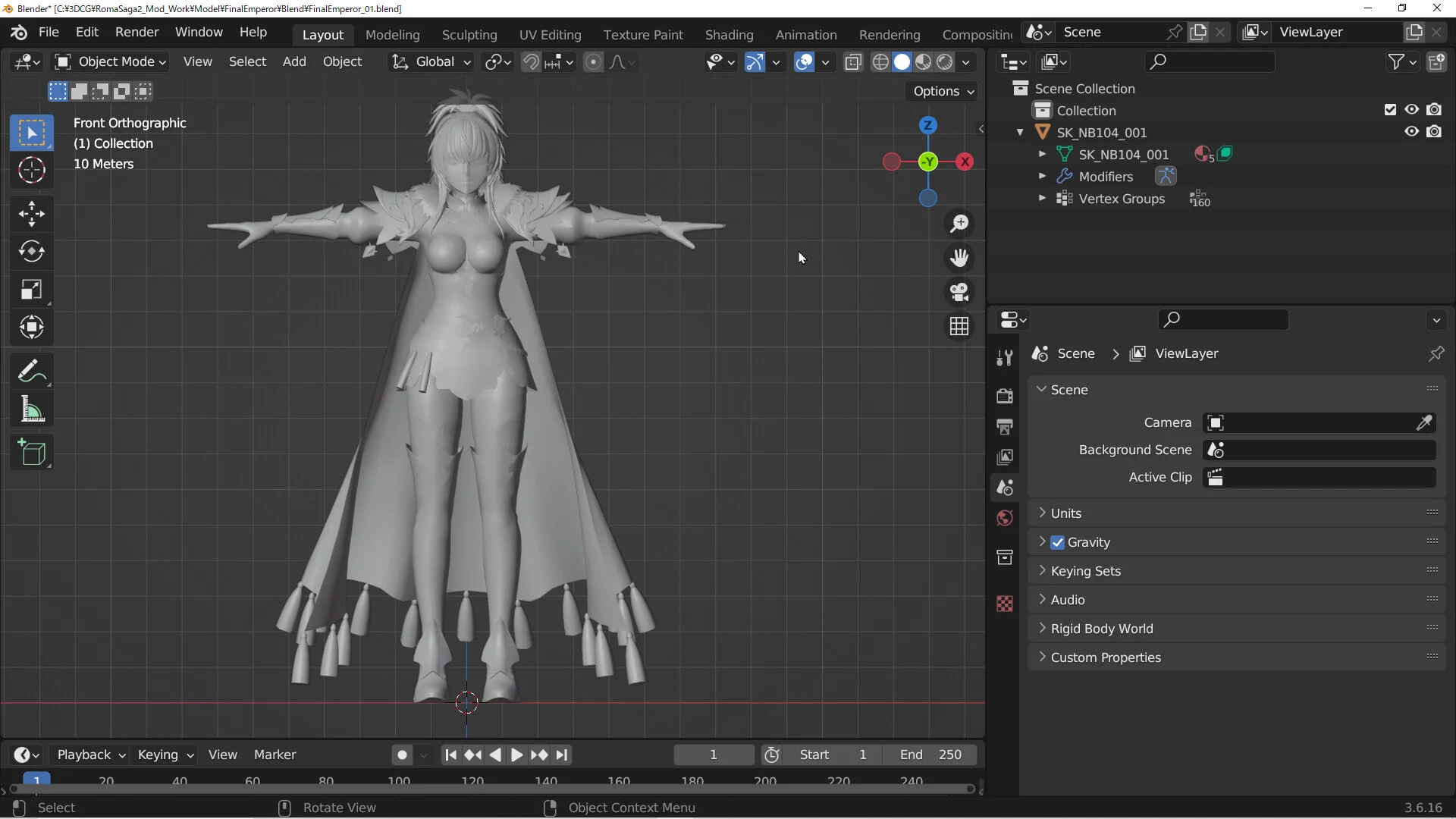Expand Vertex Groups in outliner

(x=1042, y=199)
